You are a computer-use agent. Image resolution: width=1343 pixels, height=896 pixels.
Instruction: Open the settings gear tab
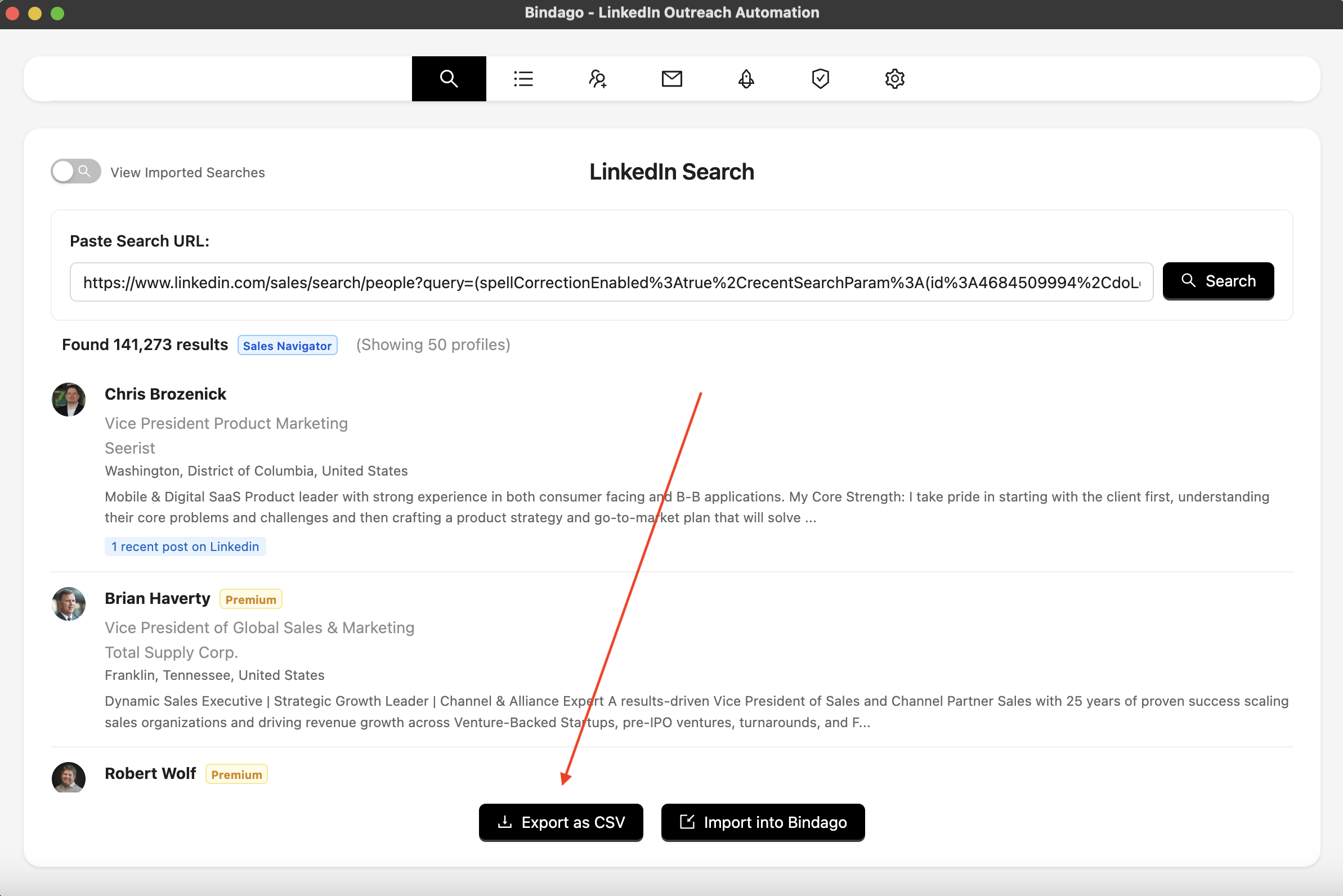pos(894,78)
